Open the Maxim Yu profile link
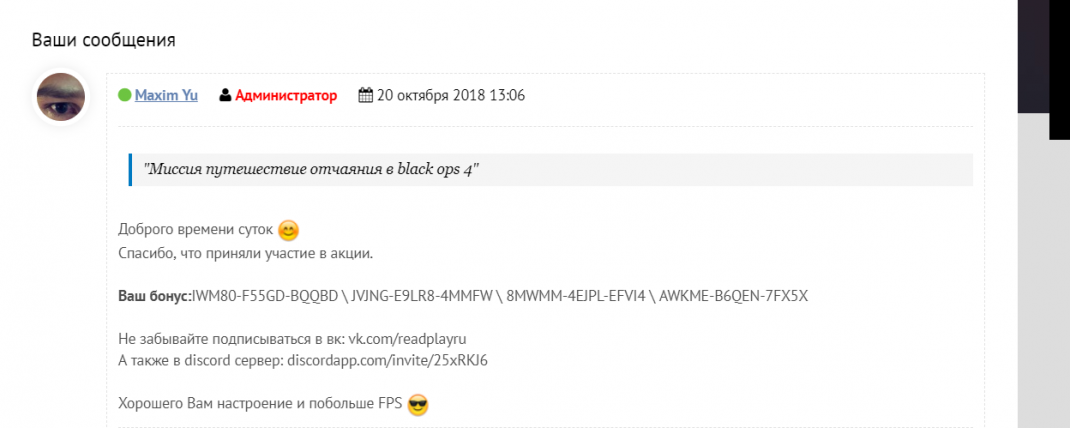 pos(166,96)
